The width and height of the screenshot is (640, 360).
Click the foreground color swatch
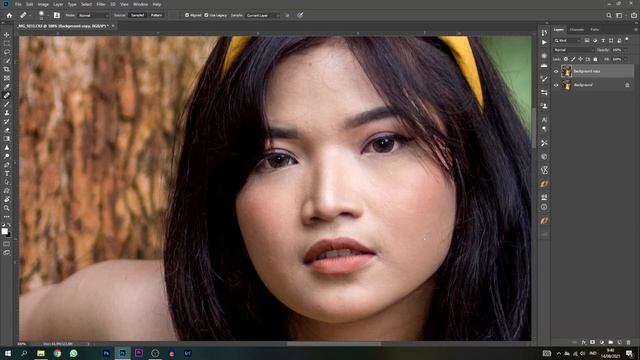[x=4, y=231]
